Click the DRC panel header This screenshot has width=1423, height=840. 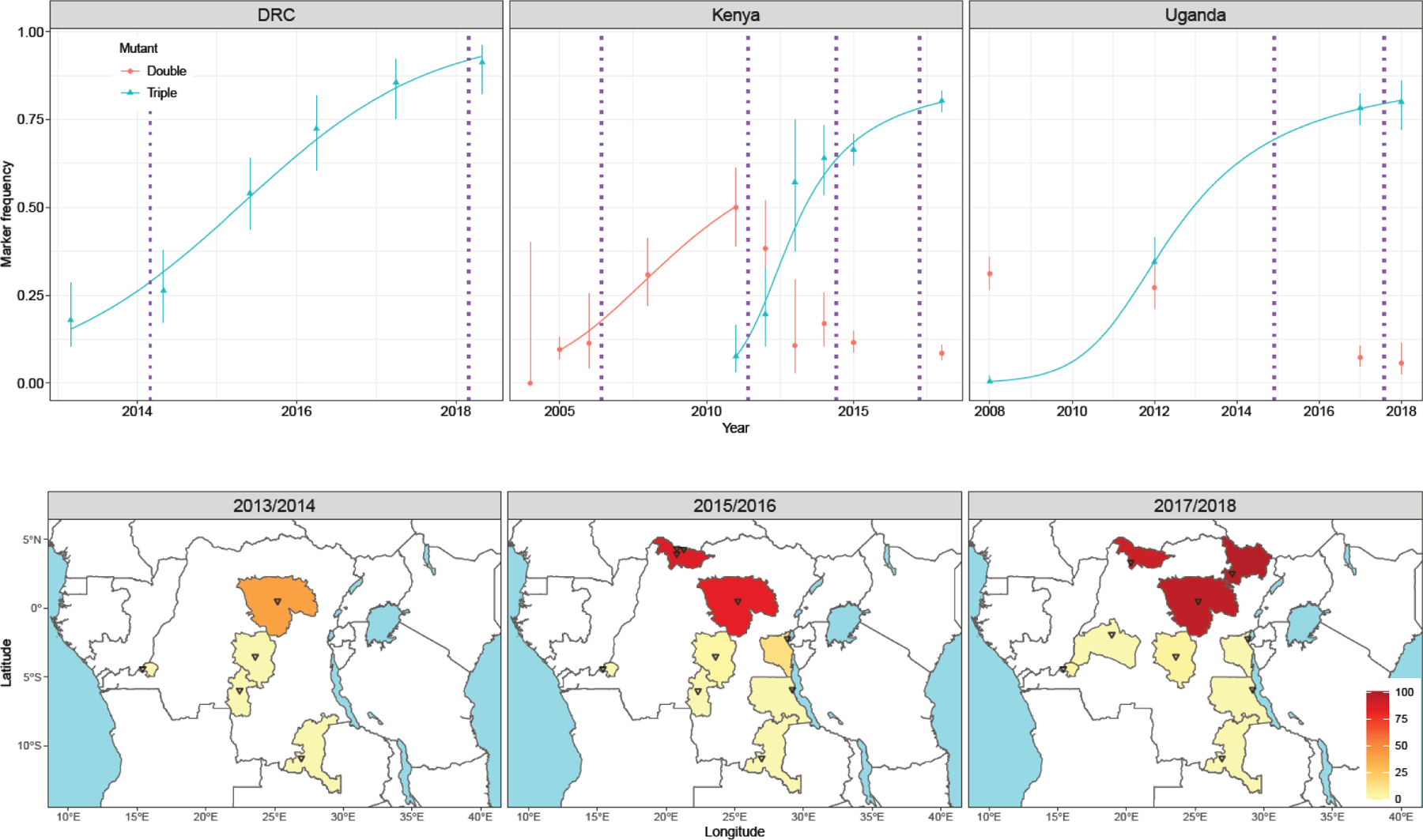click(x=276, y=14)
